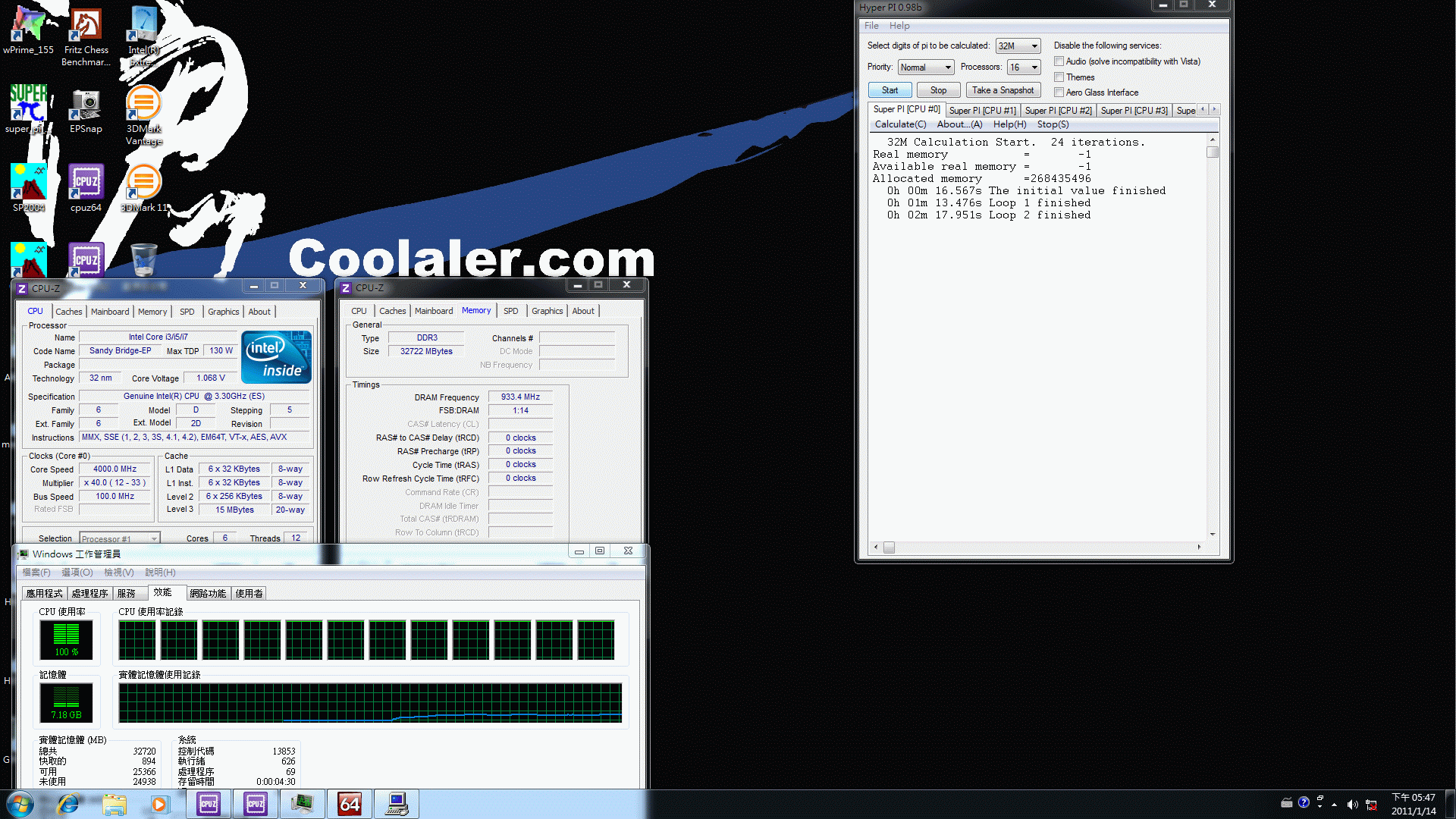
Task: Click the blue help tray icon
Action: tap(1304, 802)
